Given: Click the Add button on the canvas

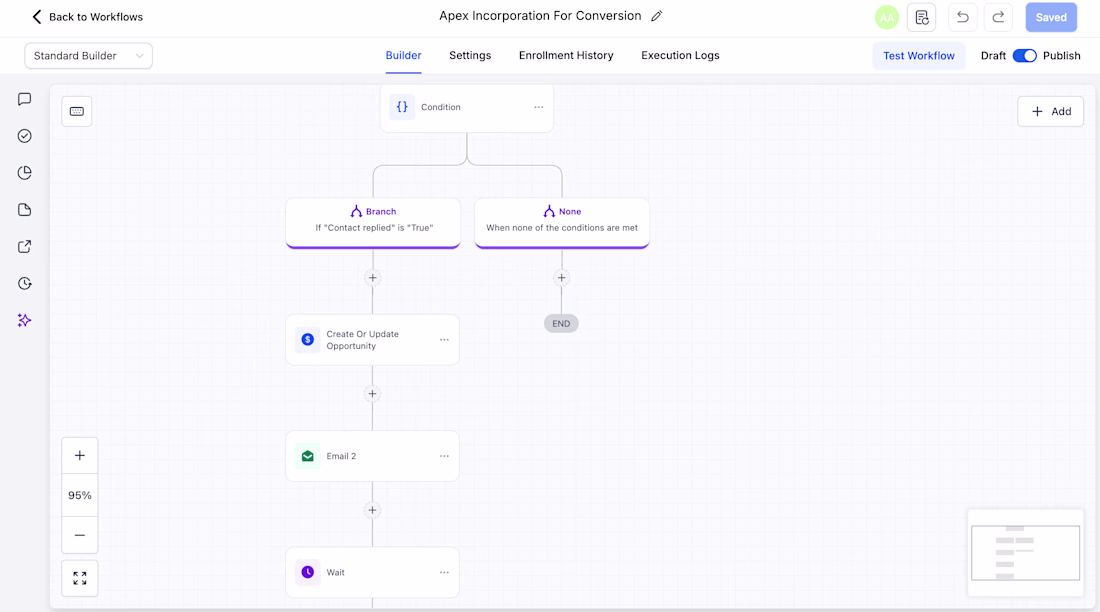Looking at the screenshot, I should (x=1050, y=112).
